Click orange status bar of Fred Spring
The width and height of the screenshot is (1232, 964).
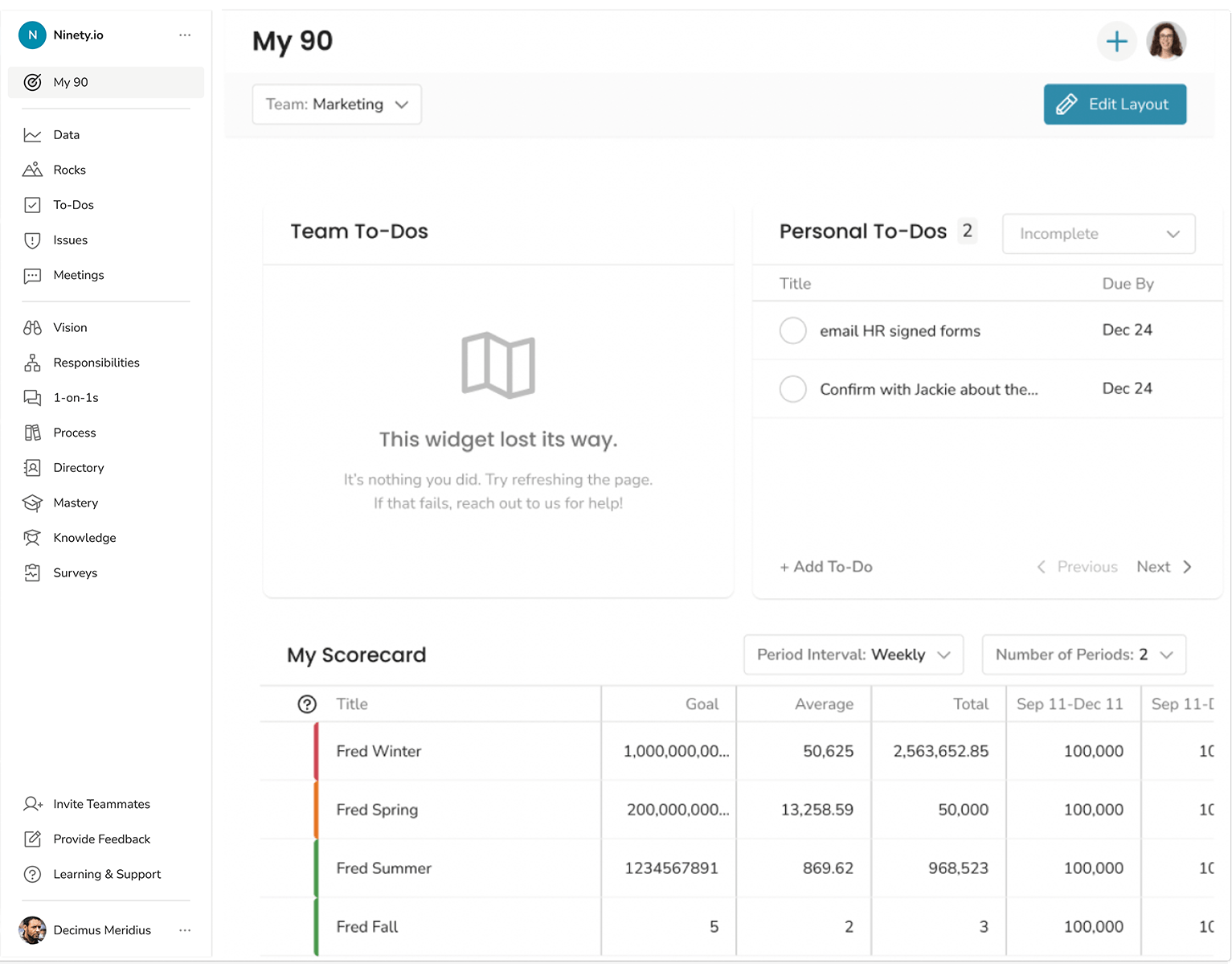click(316, 810)
